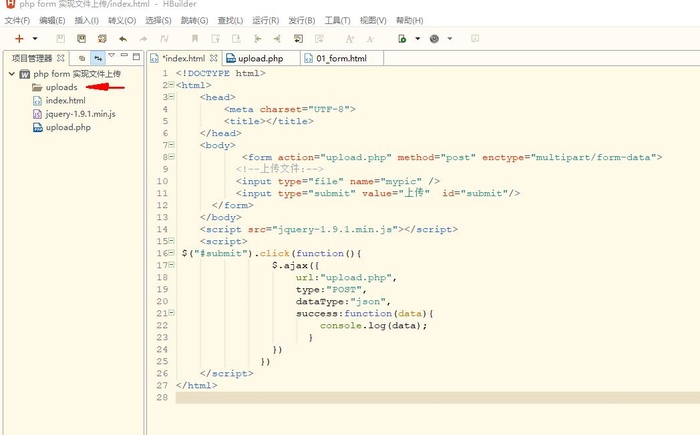
Task: Open the 文件(F) menu
Action: click(x=17, y=21)
